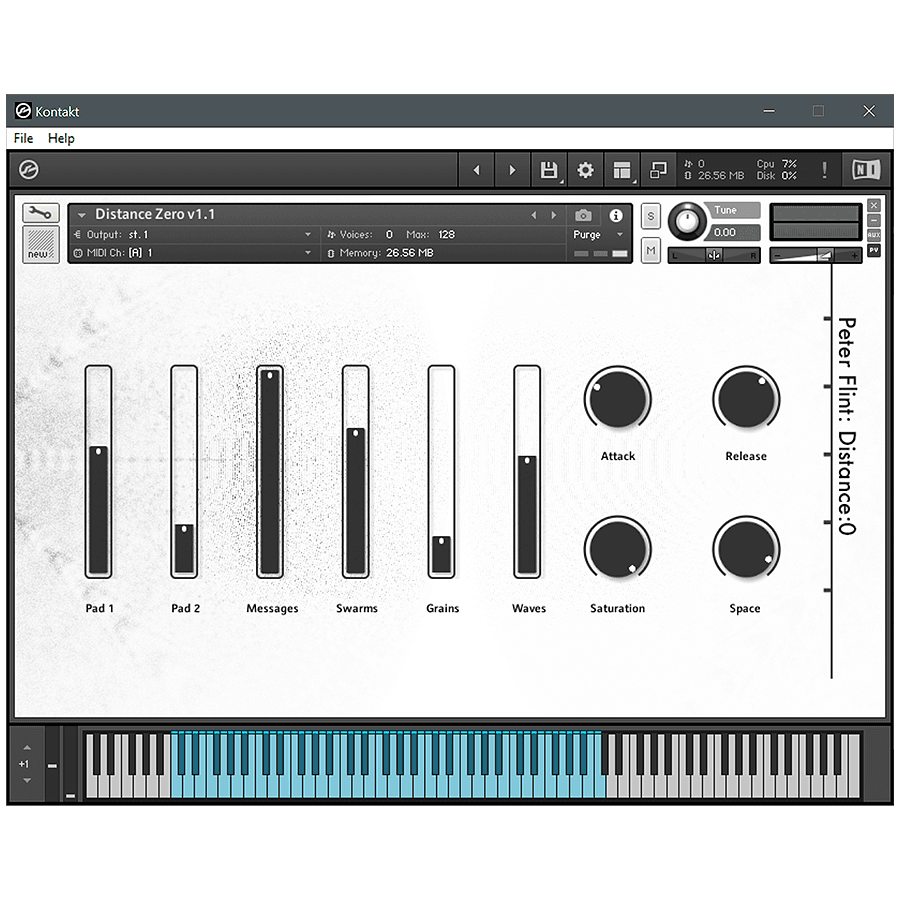Shift keyboard octave down arrow
Viewport: 900px width, 900px height.
coord(27,781)
